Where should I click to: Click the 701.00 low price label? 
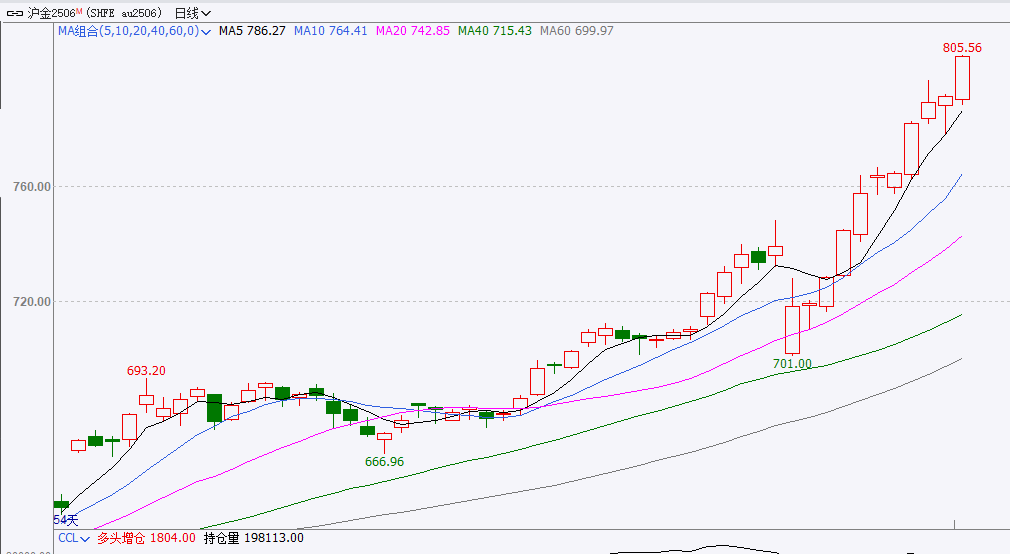792,364
